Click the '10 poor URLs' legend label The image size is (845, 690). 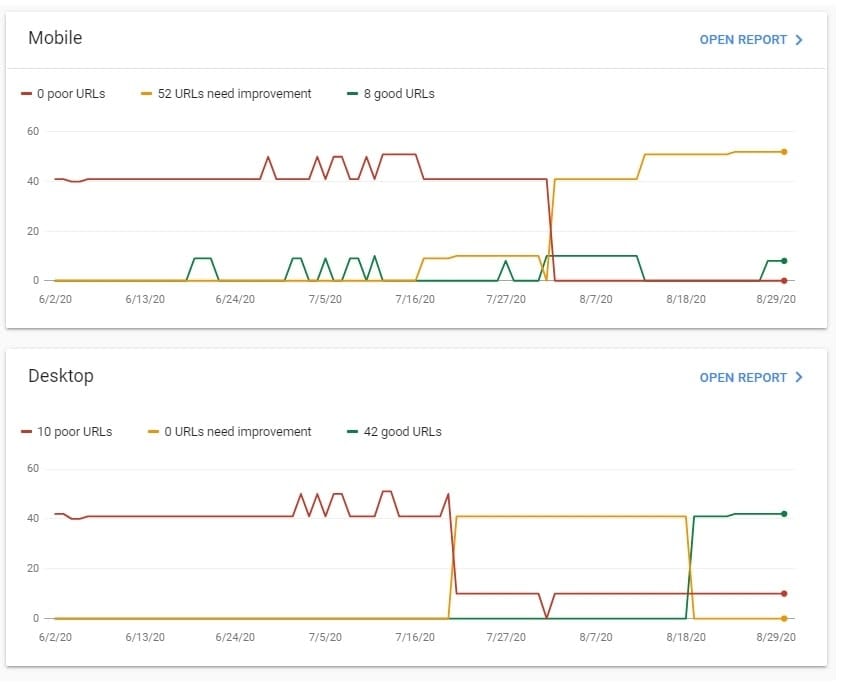[75, 432]
